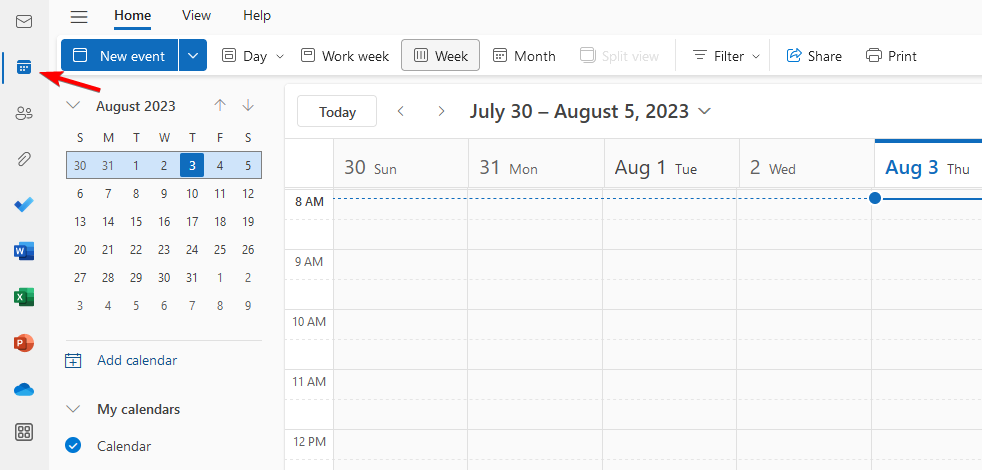
Task: Select August 15 in mini calendar
Action: point(136,222)
